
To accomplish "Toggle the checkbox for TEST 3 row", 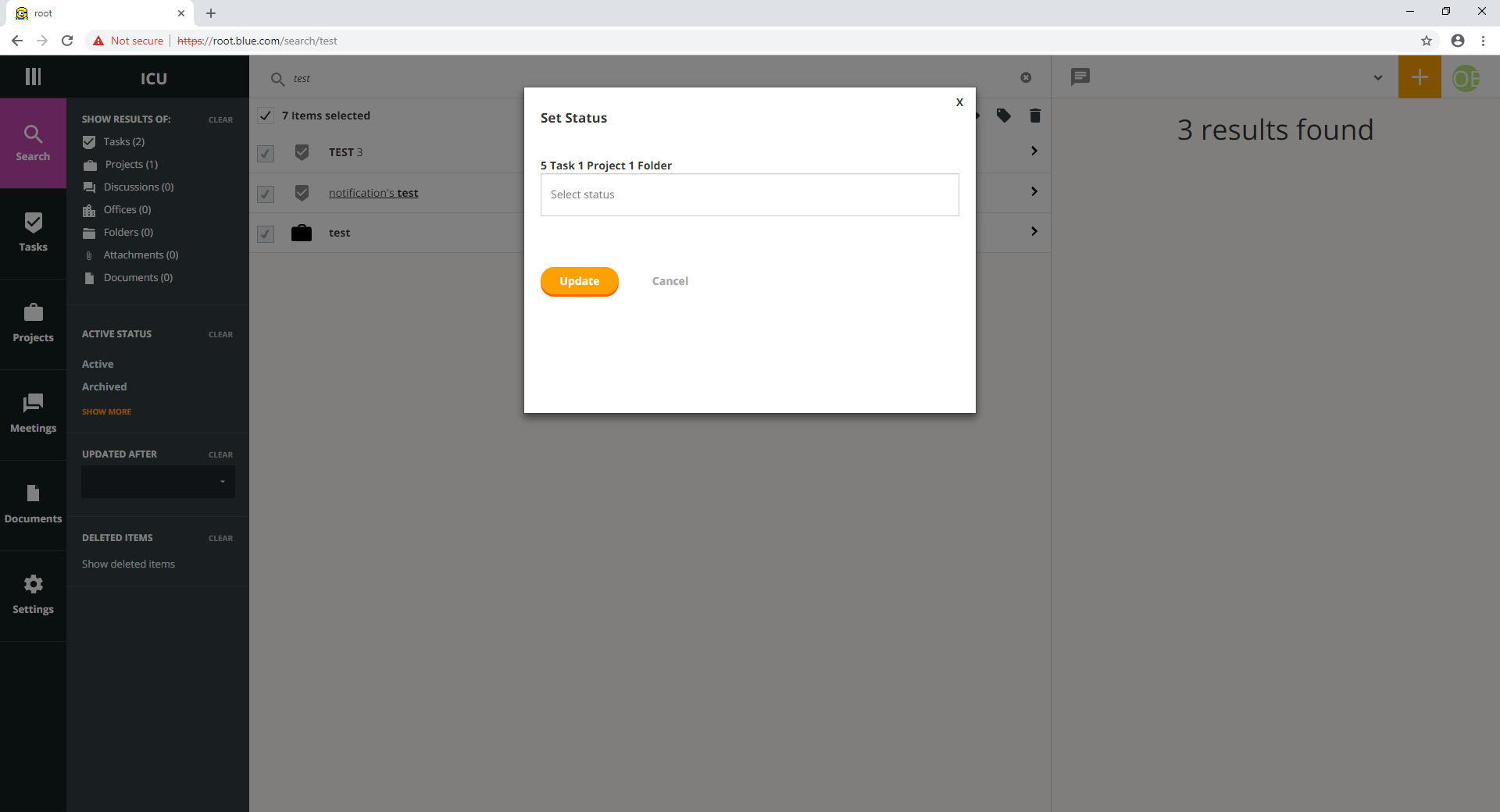I will (266, 154).
